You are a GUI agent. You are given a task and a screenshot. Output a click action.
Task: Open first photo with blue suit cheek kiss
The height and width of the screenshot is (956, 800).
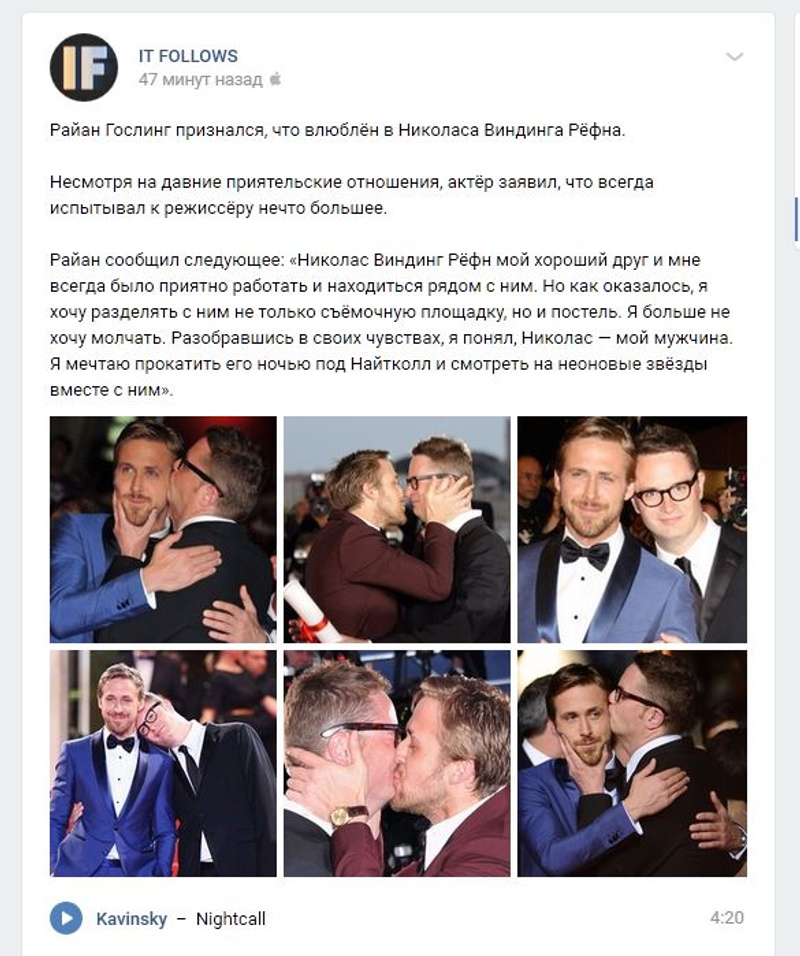(x=163, y=529)
